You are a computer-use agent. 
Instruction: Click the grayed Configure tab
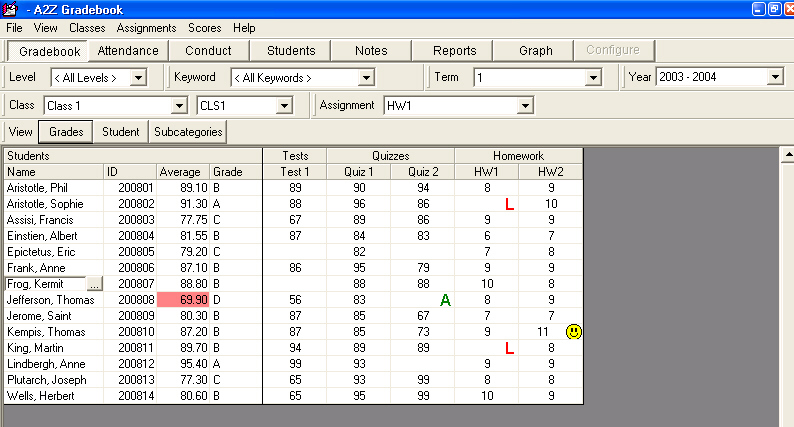613,50
